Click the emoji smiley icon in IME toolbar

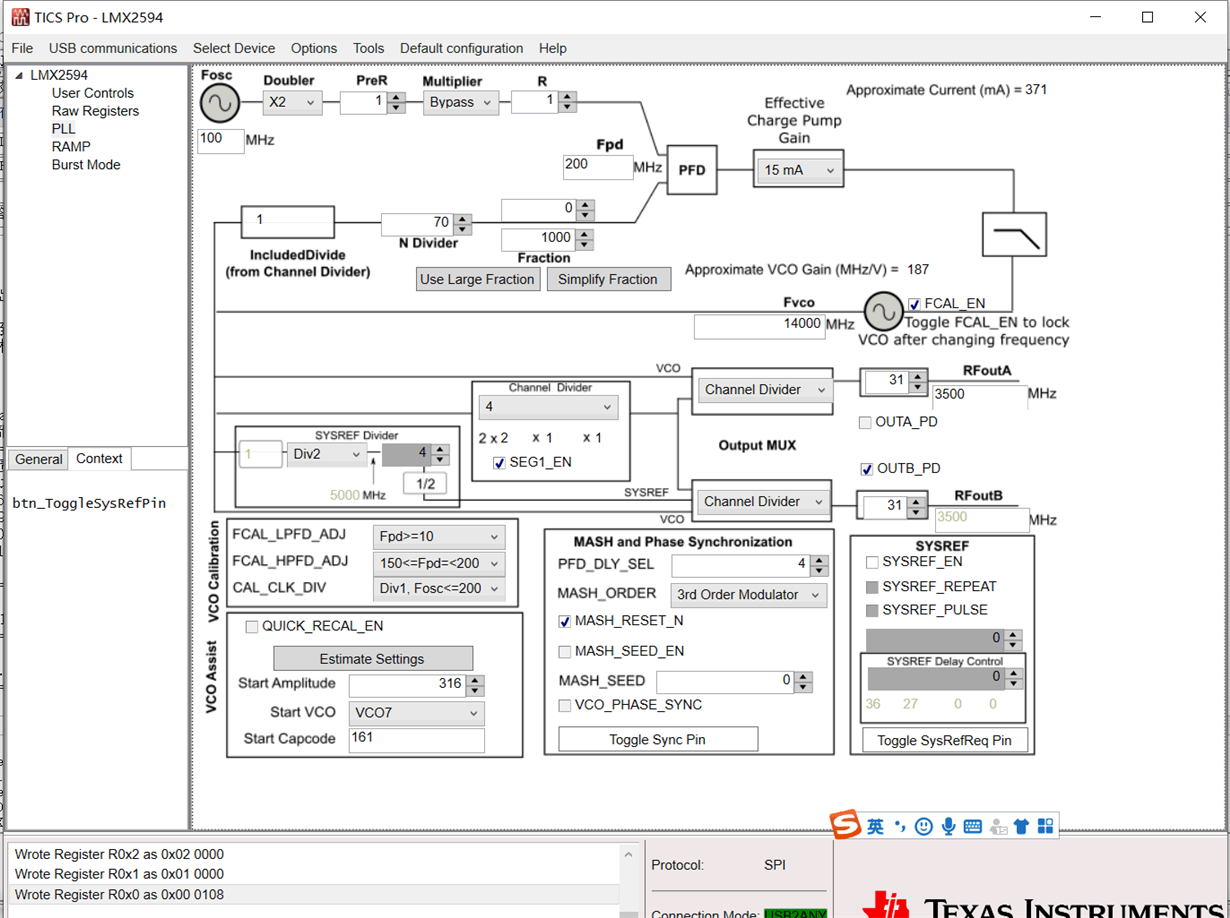coord(924,826)
